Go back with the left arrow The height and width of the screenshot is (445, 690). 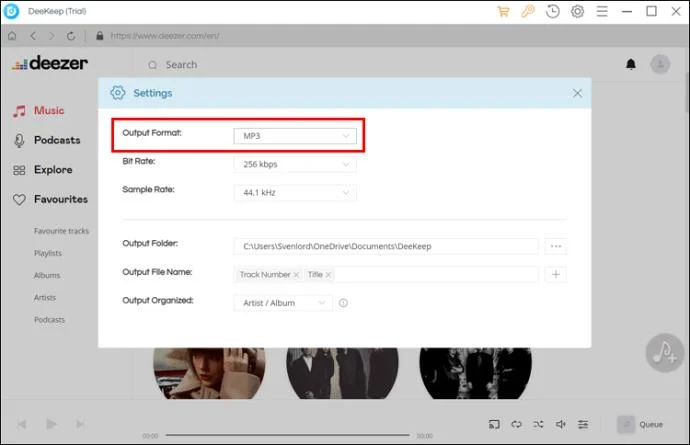point(33,36)
